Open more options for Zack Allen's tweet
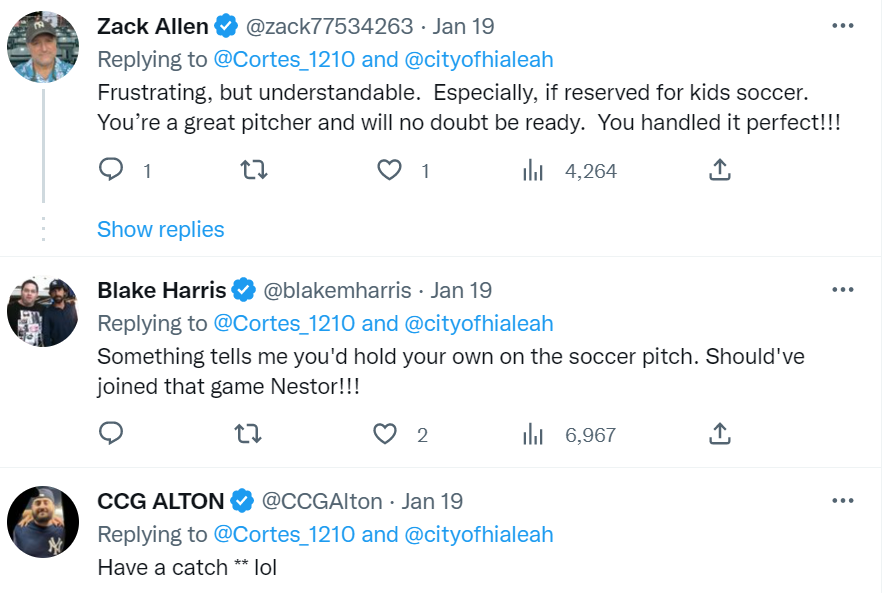This screenshot has width=887, height=593. 843,26
